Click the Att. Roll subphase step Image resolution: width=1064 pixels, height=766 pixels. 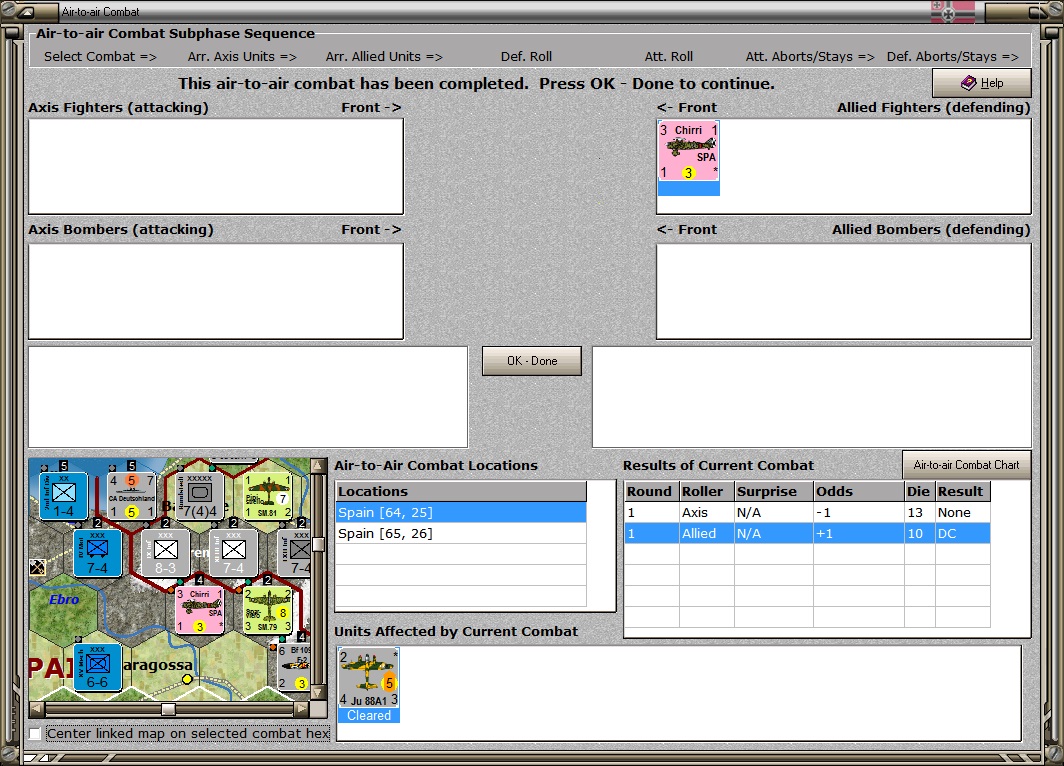[x=668, y=56]
